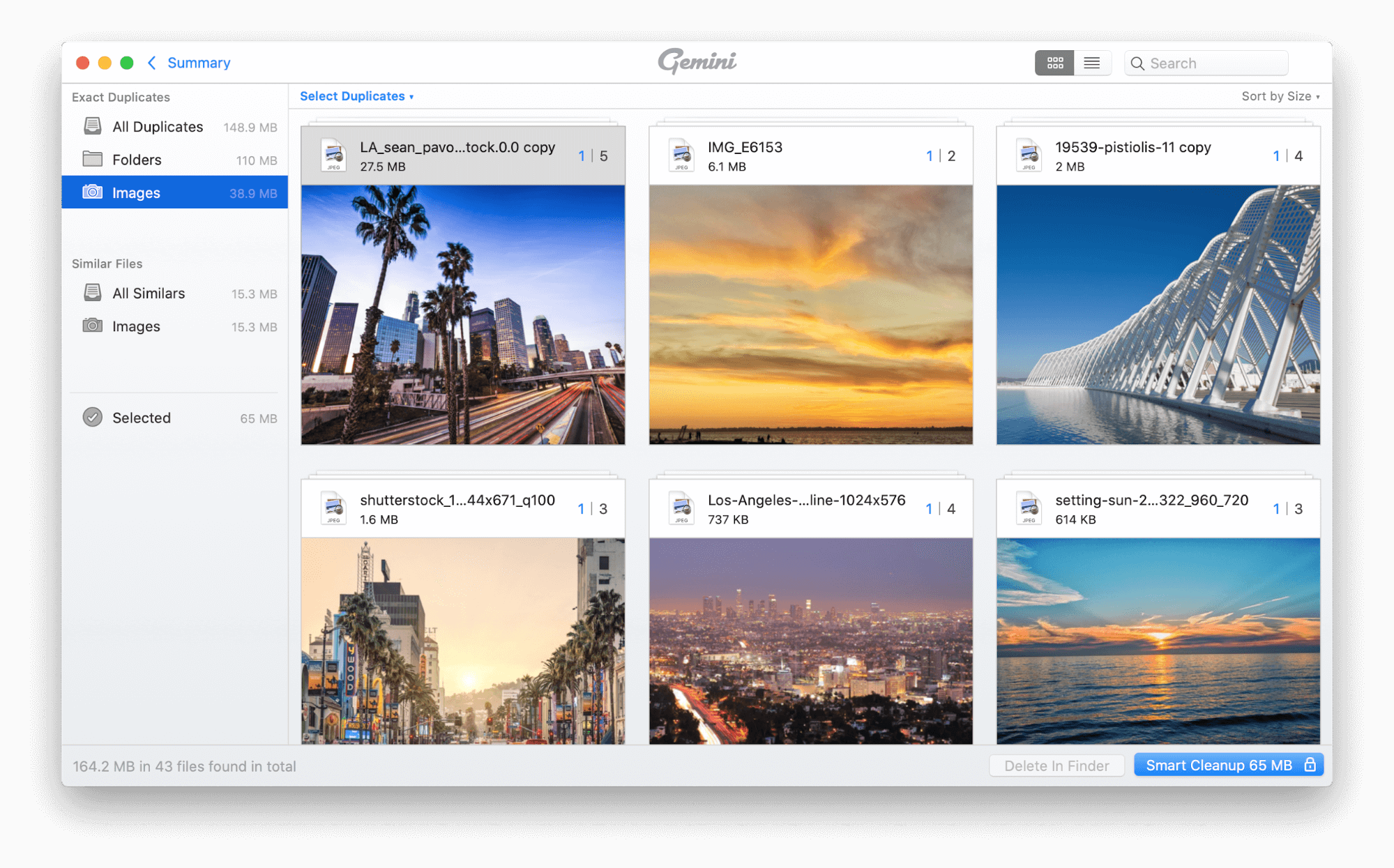
Task: Click the Images tab in sidebar
Action: tap(135, 192)
